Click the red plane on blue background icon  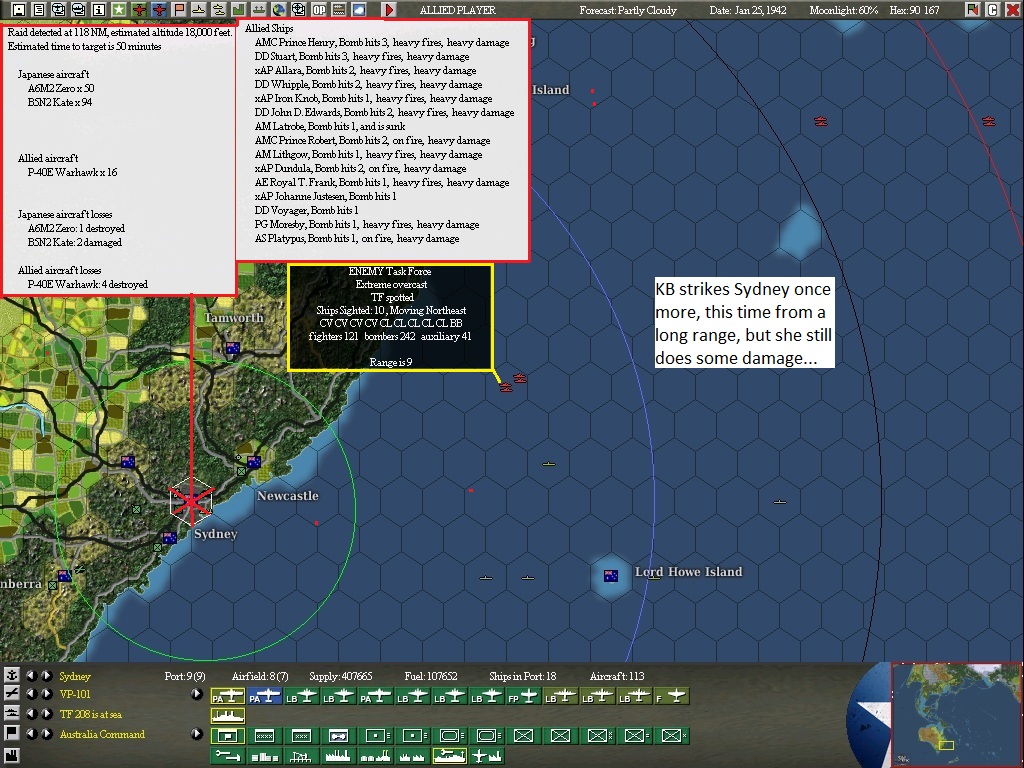point(159,9)
